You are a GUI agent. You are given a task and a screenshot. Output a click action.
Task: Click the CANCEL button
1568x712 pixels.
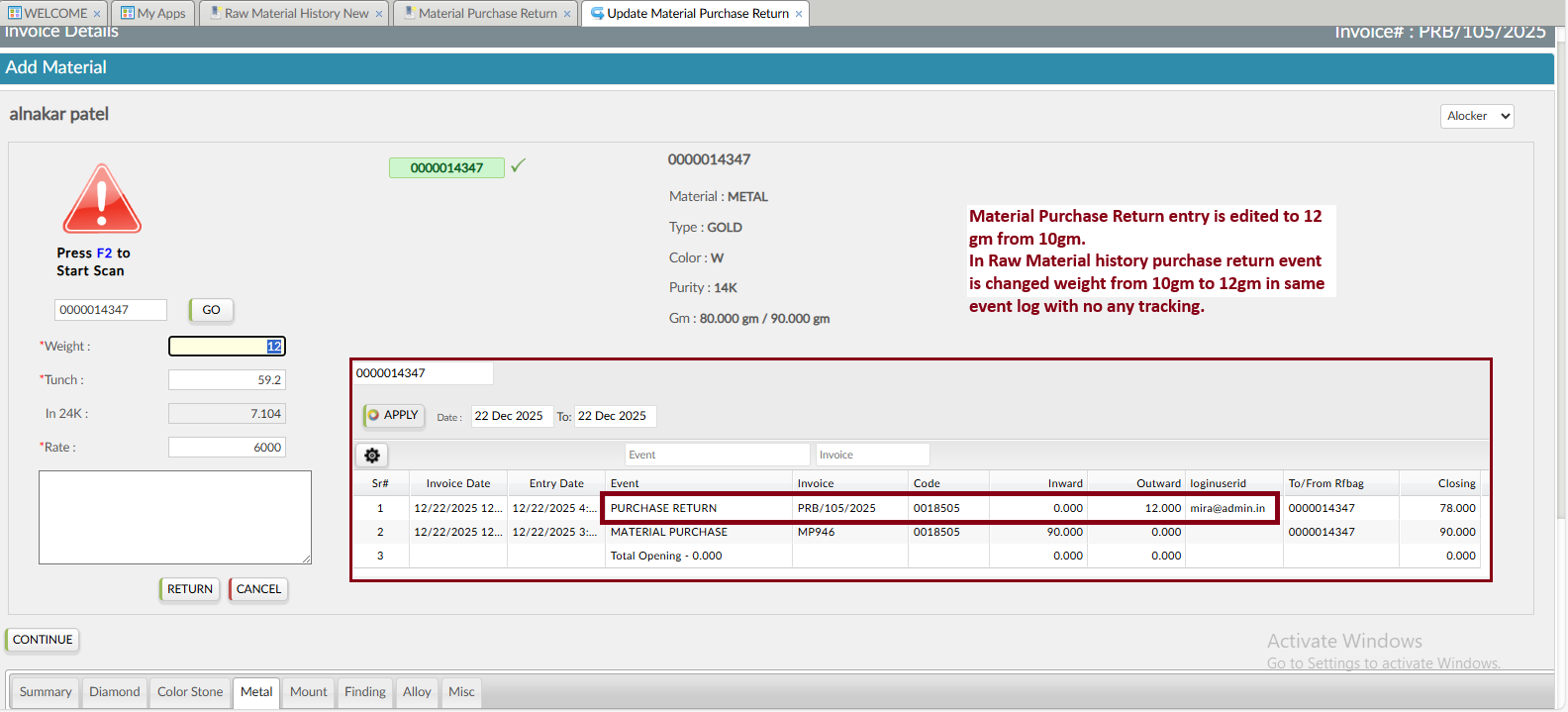coord(258,589)
